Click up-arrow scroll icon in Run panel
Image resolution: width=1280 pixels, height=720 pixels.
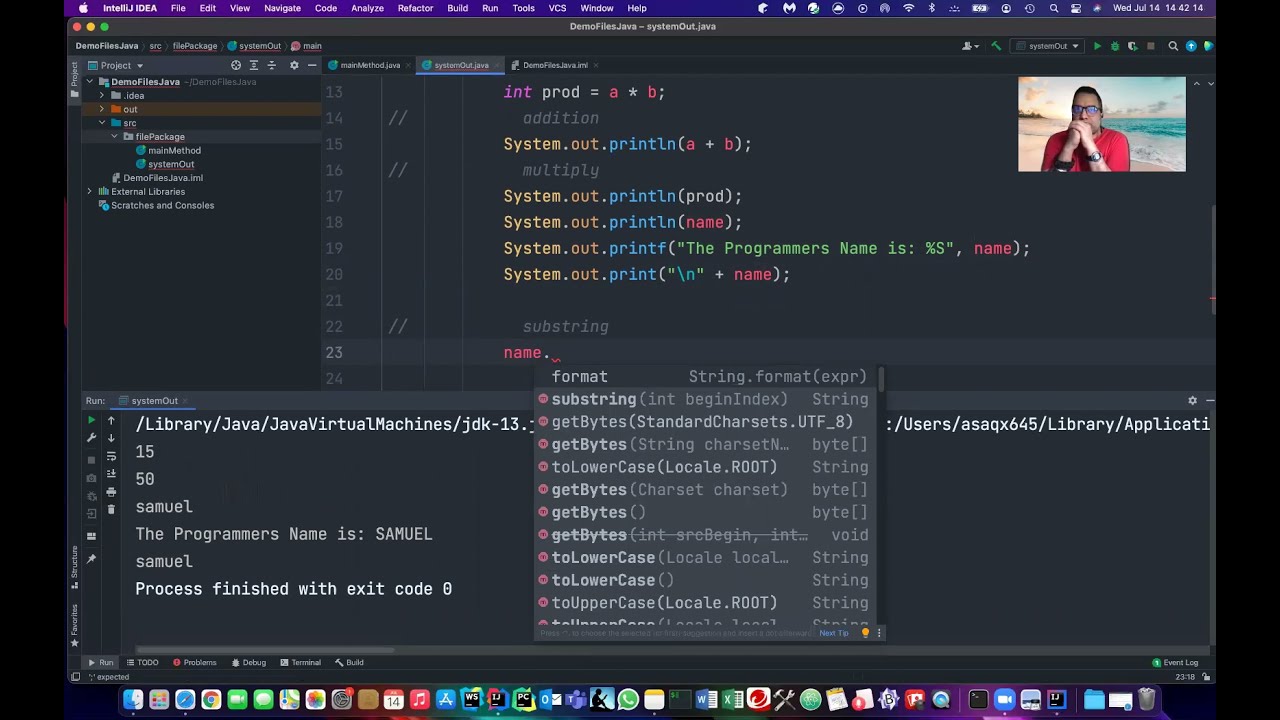111,421
